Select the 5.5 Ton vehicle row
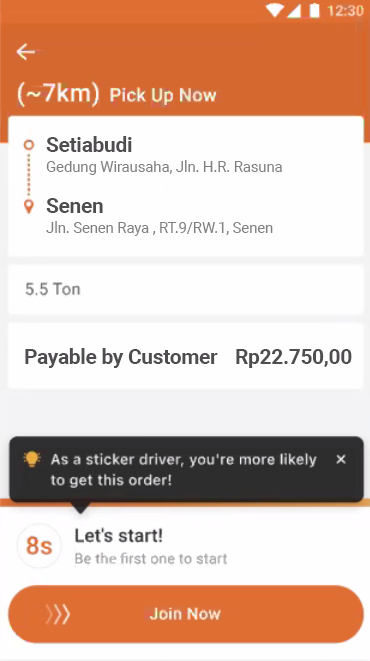370x661 pixels. 185,290
